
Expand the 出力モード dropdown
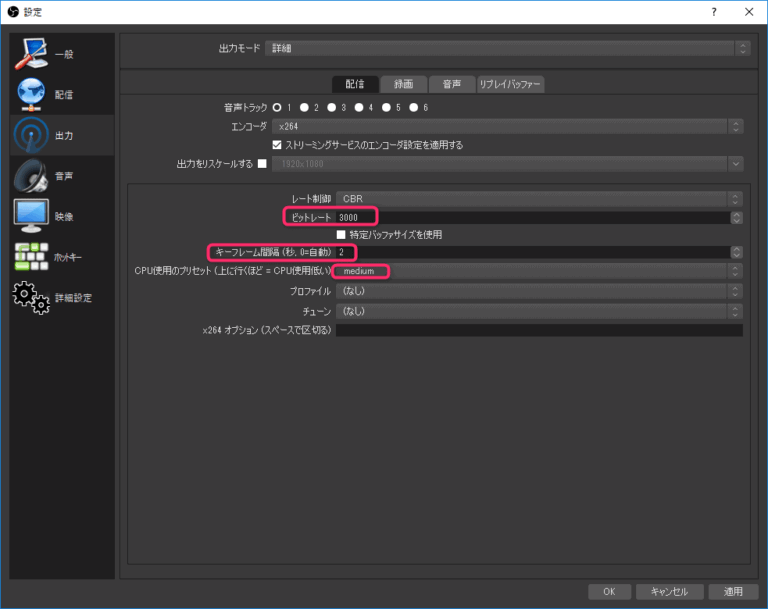508,48
